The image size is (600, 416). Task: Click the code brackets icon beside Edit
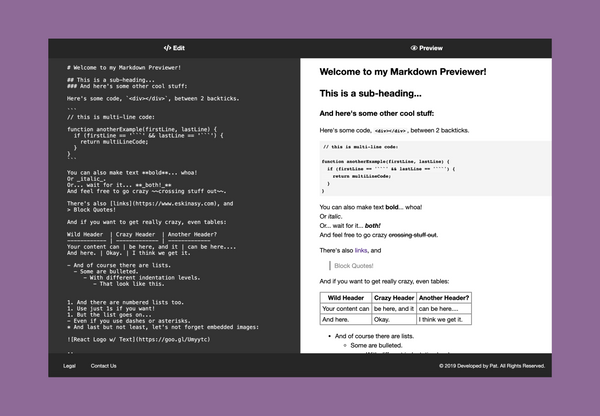point(167,48)
